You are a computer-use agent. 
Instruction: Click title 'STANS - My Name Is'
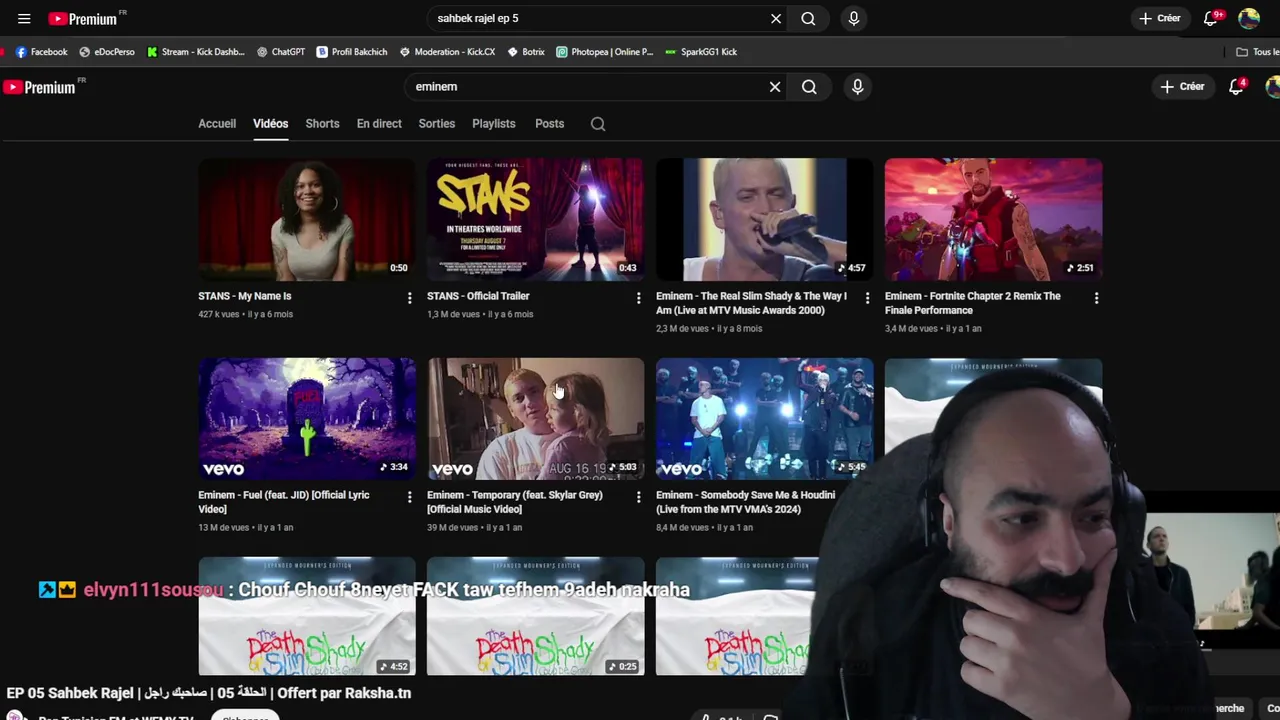pyautogui.click(x=245, y=296)
